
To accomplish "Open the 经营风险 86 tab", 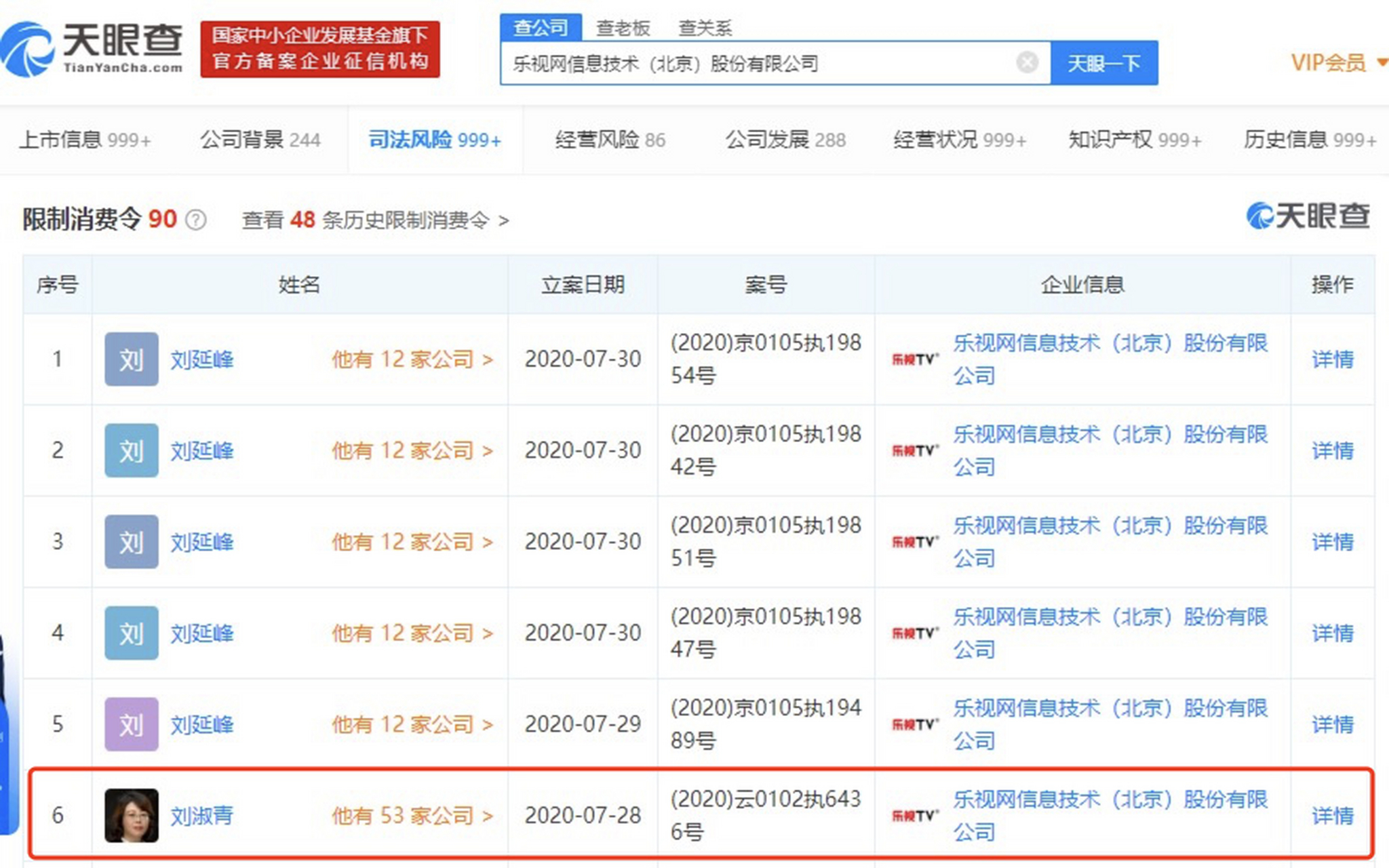I will point(610,140).
